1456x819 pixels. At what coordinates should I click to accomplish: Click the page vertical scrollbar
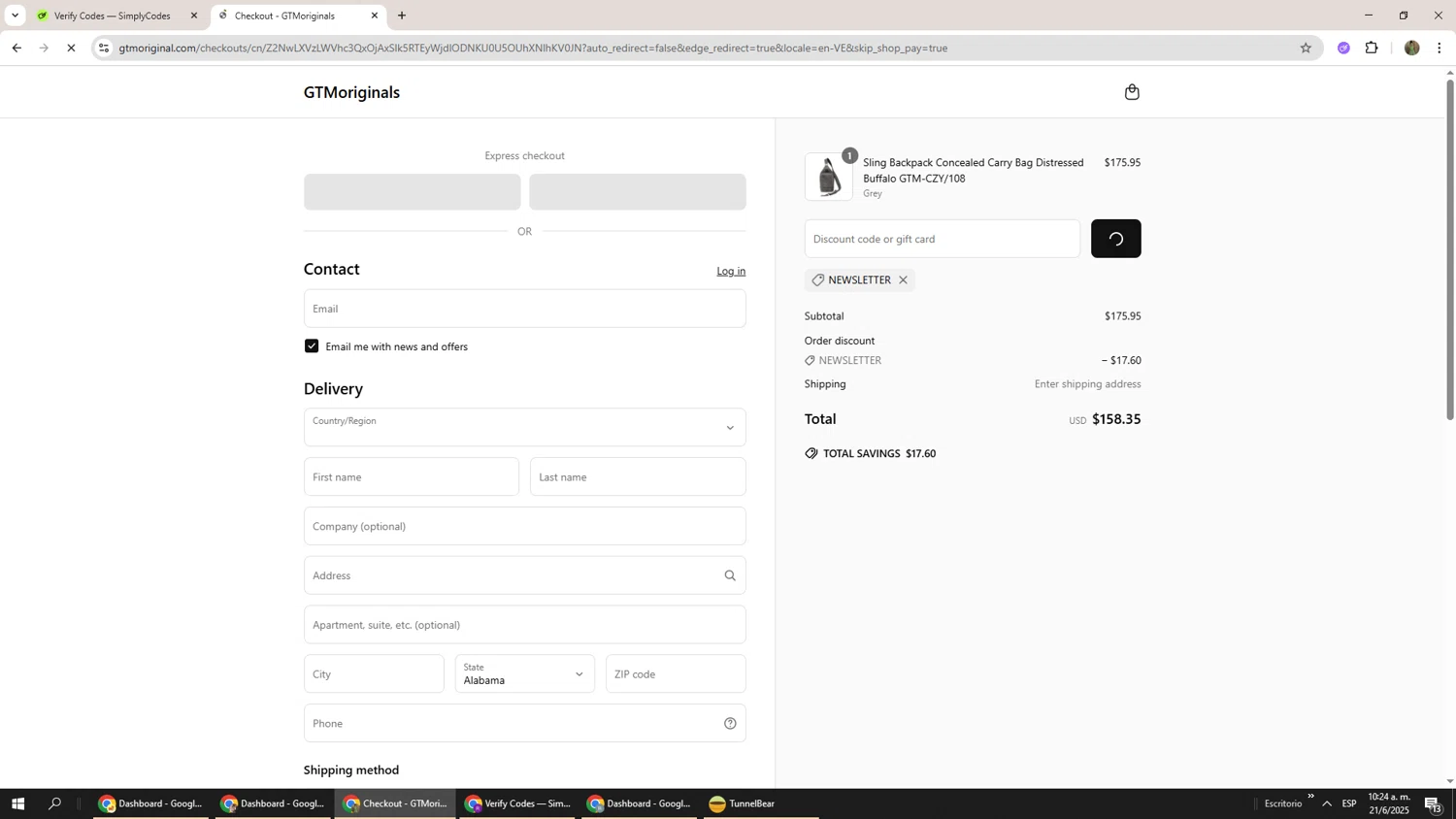1450,249
